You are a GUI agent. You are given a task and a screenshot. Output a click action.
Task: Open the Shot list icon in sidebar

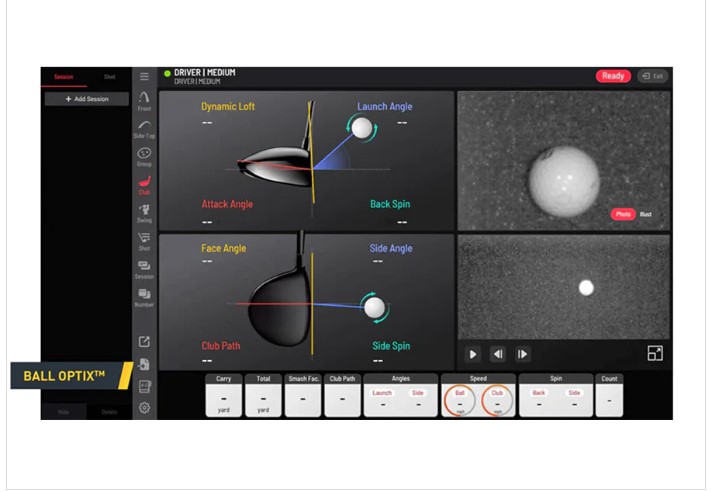(x=144, y=242)
